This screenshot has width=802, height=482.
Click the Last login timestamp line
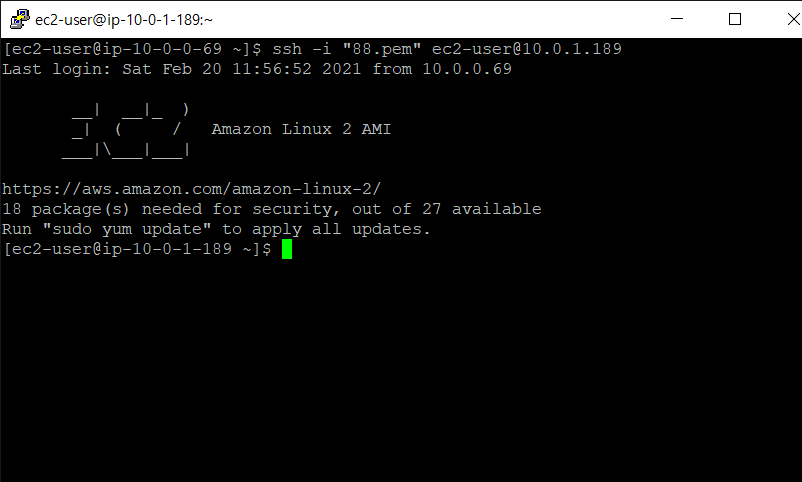click(x=257, y=69)
